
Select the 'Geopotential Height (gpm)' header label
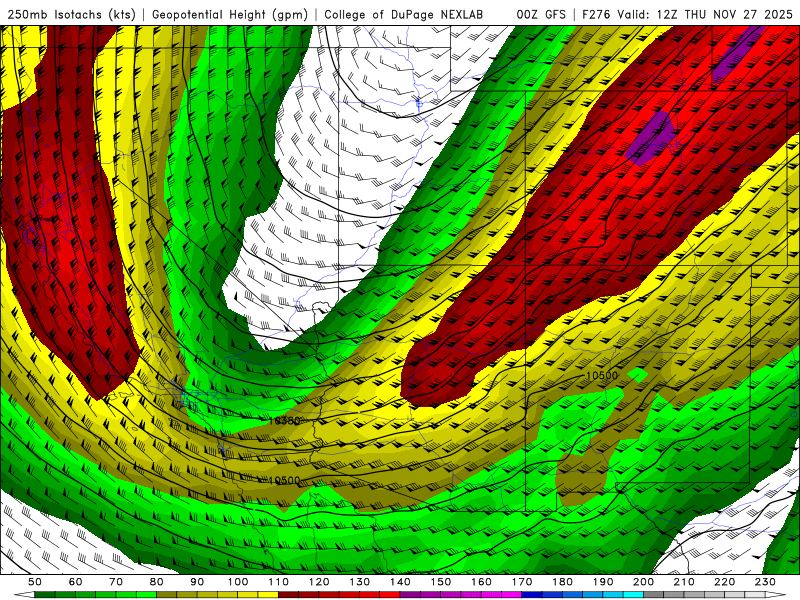[230, 14]
